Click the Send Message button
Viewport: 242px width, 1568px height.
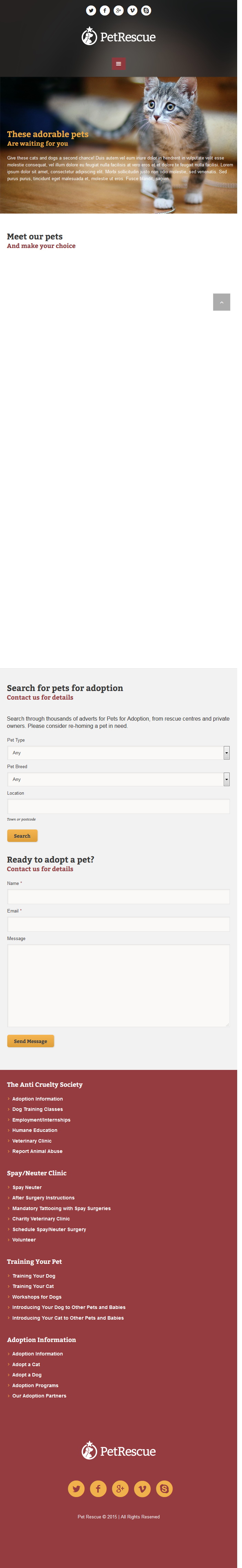[x=30, y=1041]
